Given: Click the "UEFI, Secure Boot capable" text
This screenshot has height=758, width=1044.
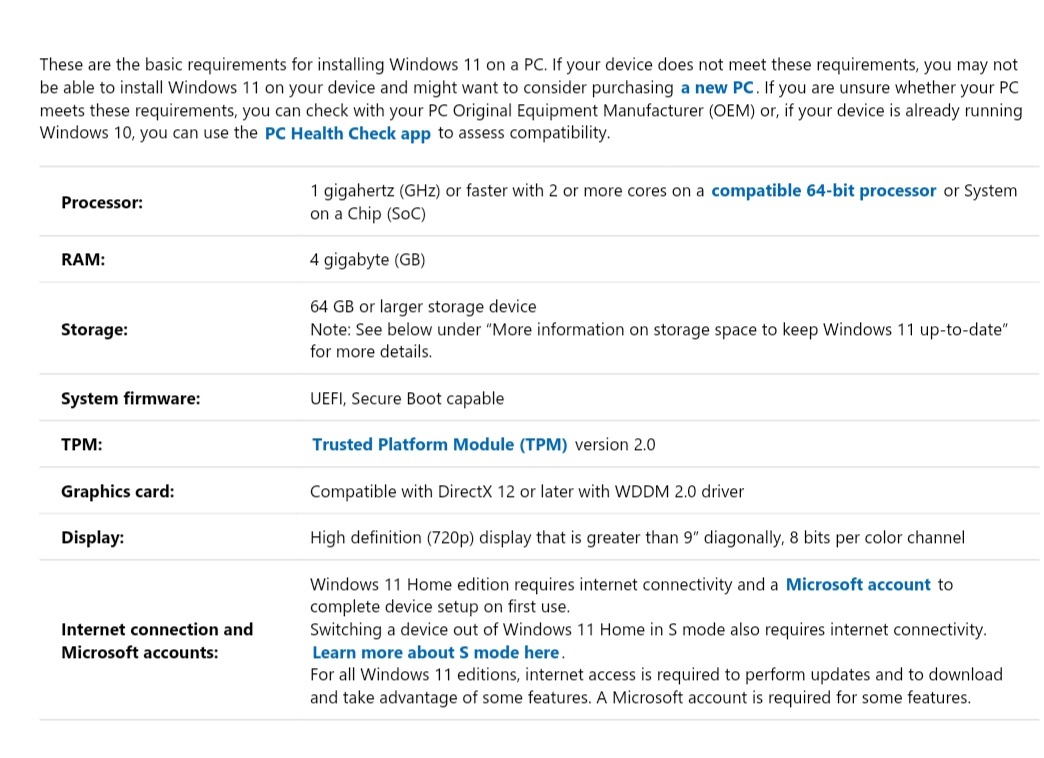Looking at the screenshot, I should tap(407, 398).
